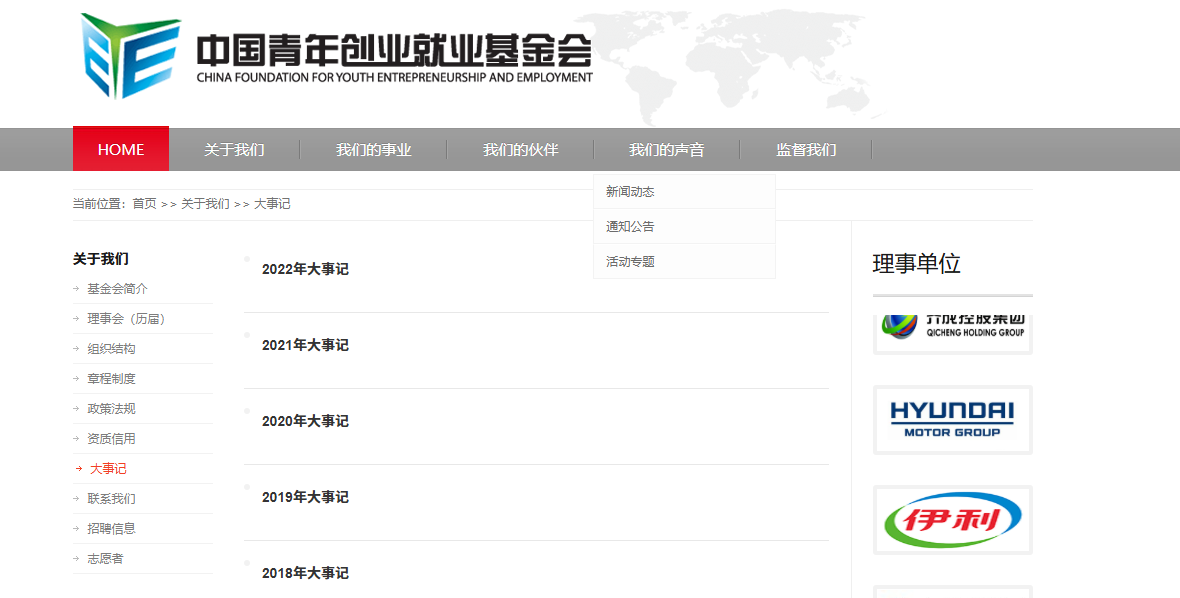Open the Hyundai Motor Group logo

[952, 419]
